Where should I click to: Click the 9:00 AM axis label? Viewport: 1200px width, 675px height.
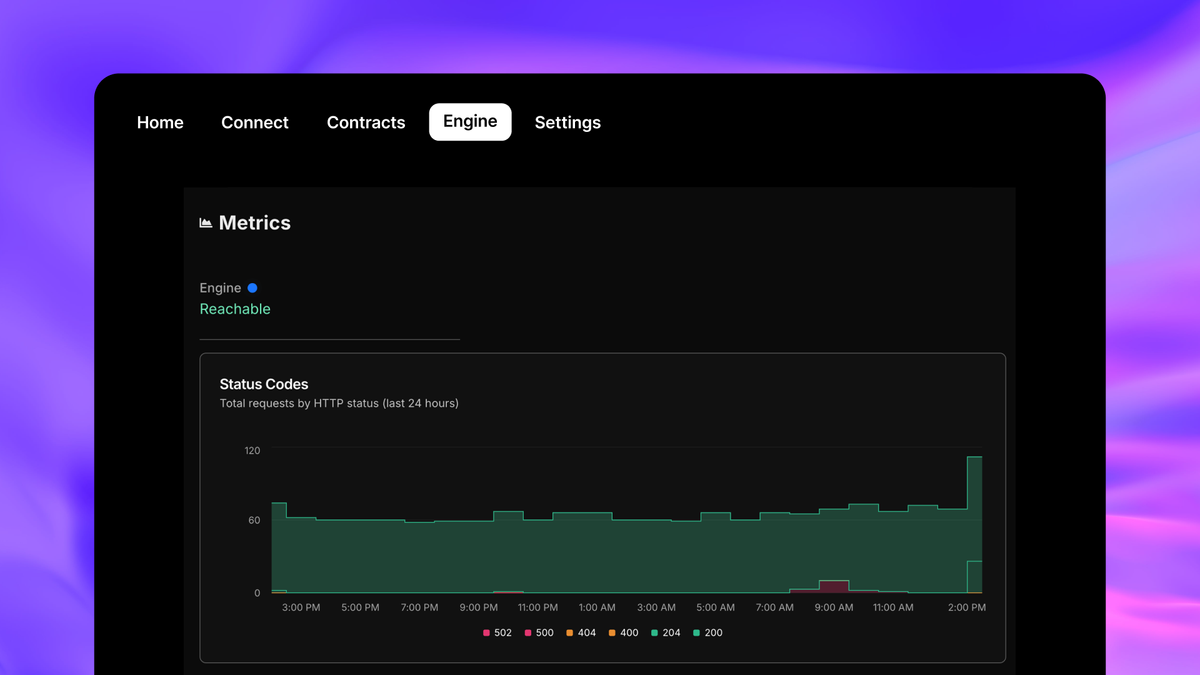(x=834, y=607)
